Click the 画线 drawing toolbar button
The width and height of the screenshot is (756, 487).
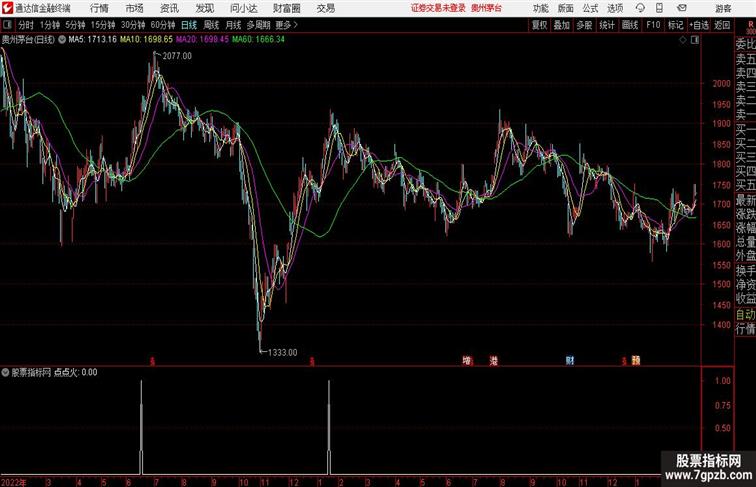tap(630, 25)
